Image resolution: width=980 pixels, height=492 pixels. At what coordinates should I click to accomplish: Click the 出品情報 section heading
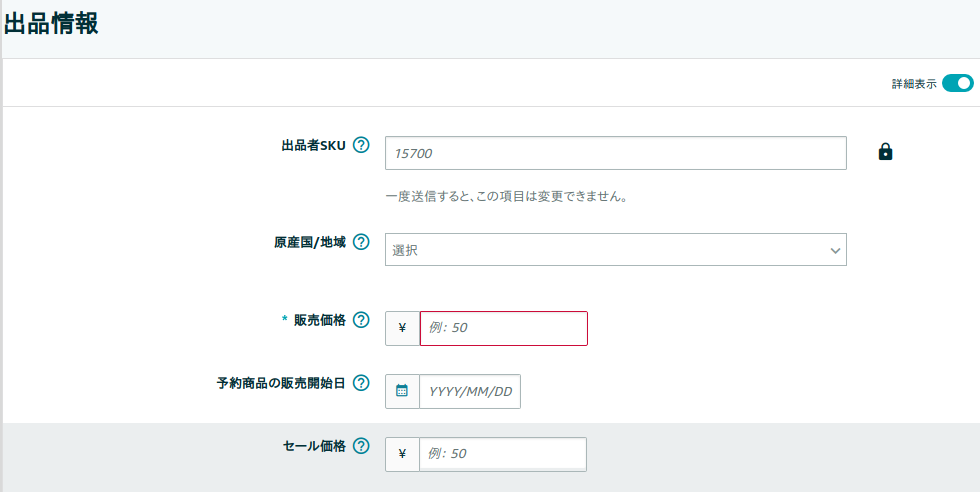[51, 24]
